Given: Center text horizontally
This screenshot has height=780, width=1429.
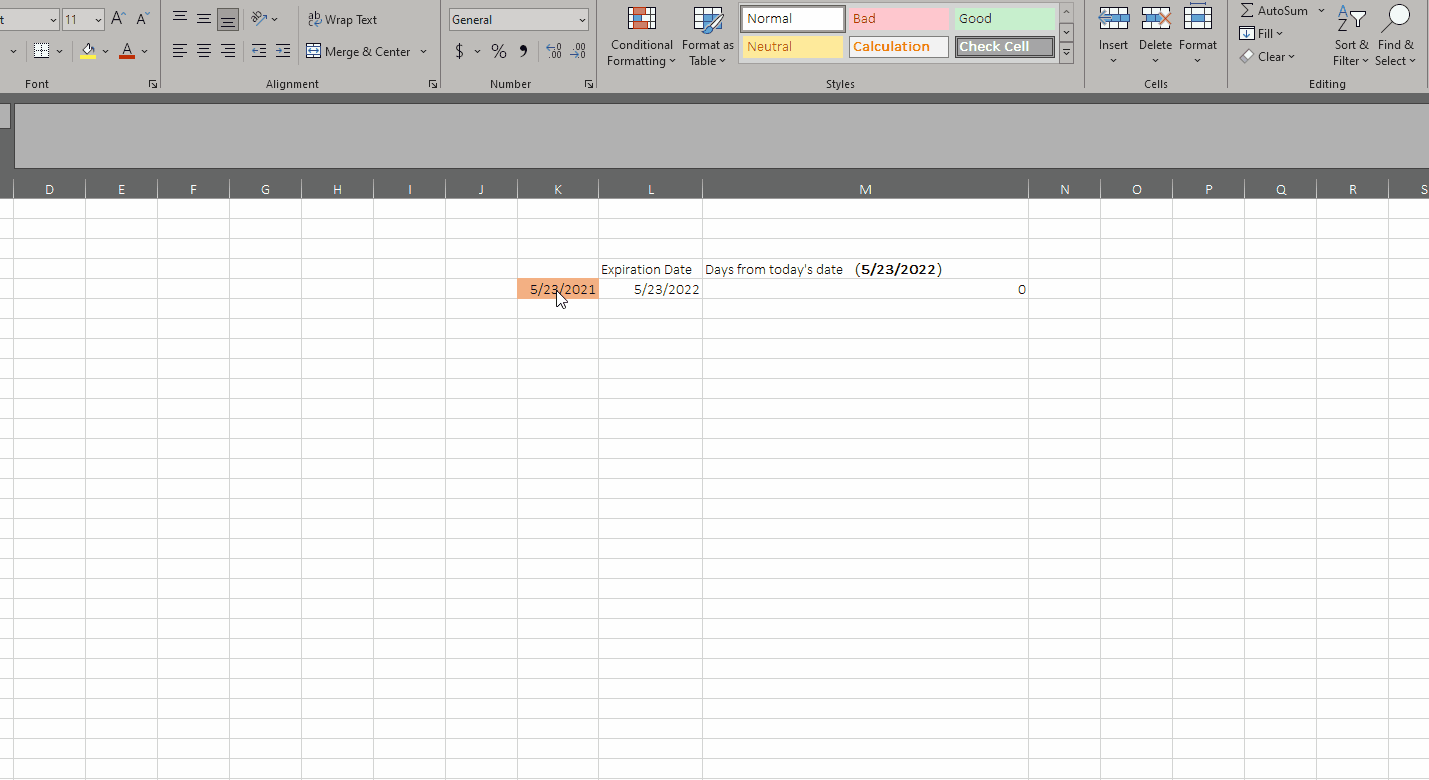Looking at the screenshot, I should pyautogui.click(x=204, y=51).
